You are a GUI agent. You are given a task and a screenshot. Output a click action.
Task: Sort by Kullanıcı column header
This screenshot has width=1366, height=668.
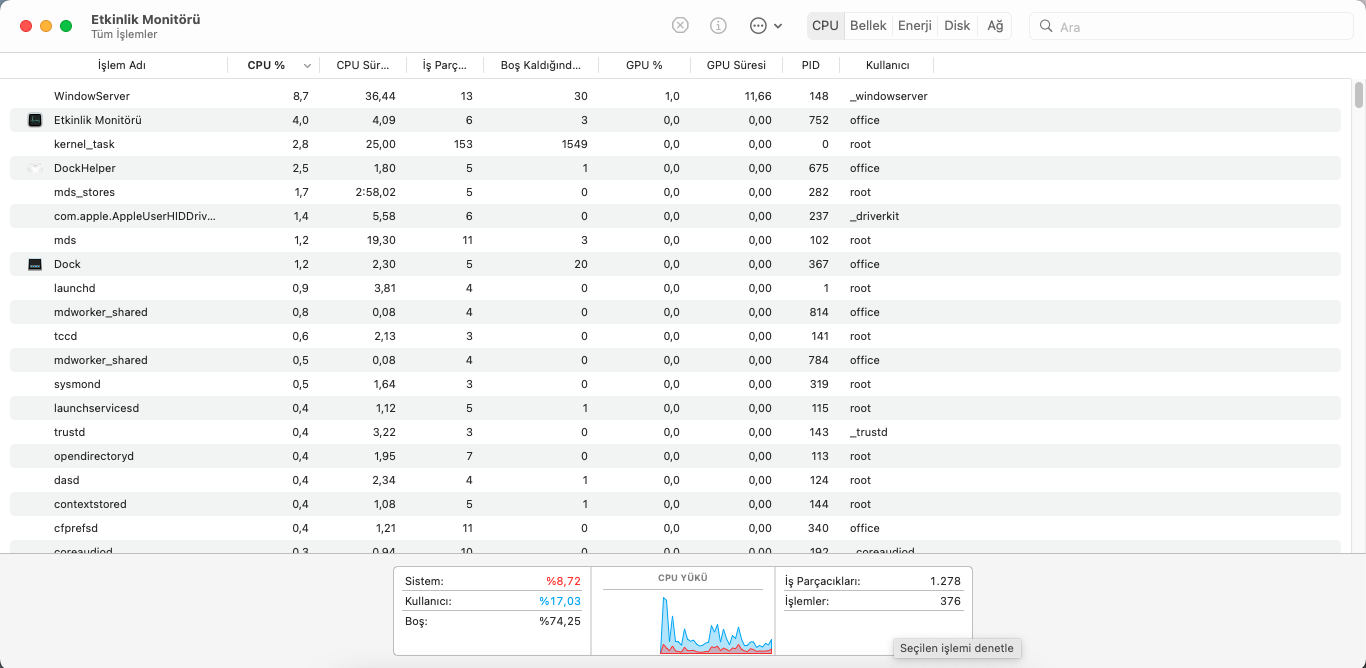pos(887,65)
